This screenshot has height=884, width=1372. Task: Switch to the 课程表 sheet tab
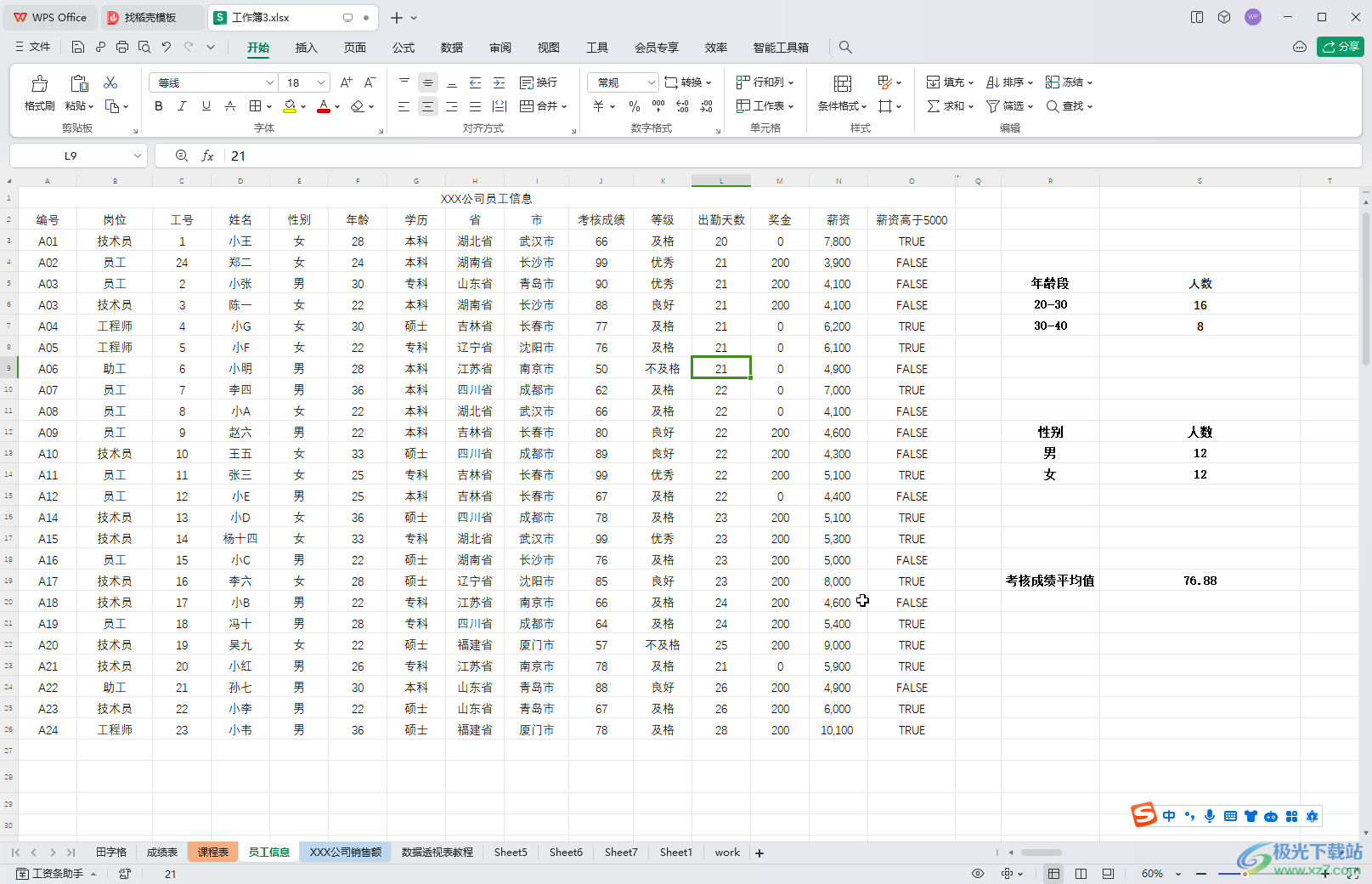pos(213,853)
